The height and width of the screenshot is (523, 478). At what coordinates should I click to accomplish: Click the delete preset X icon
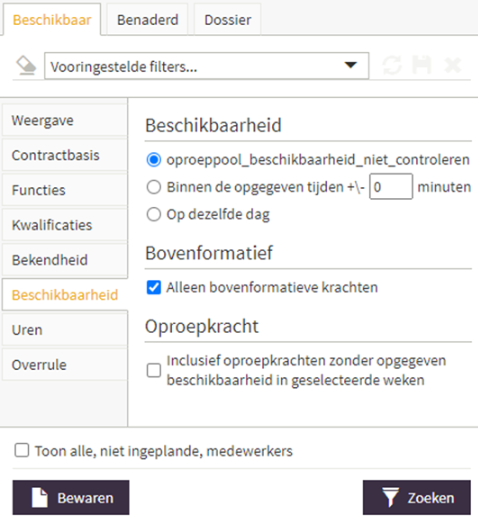[453, 65]
